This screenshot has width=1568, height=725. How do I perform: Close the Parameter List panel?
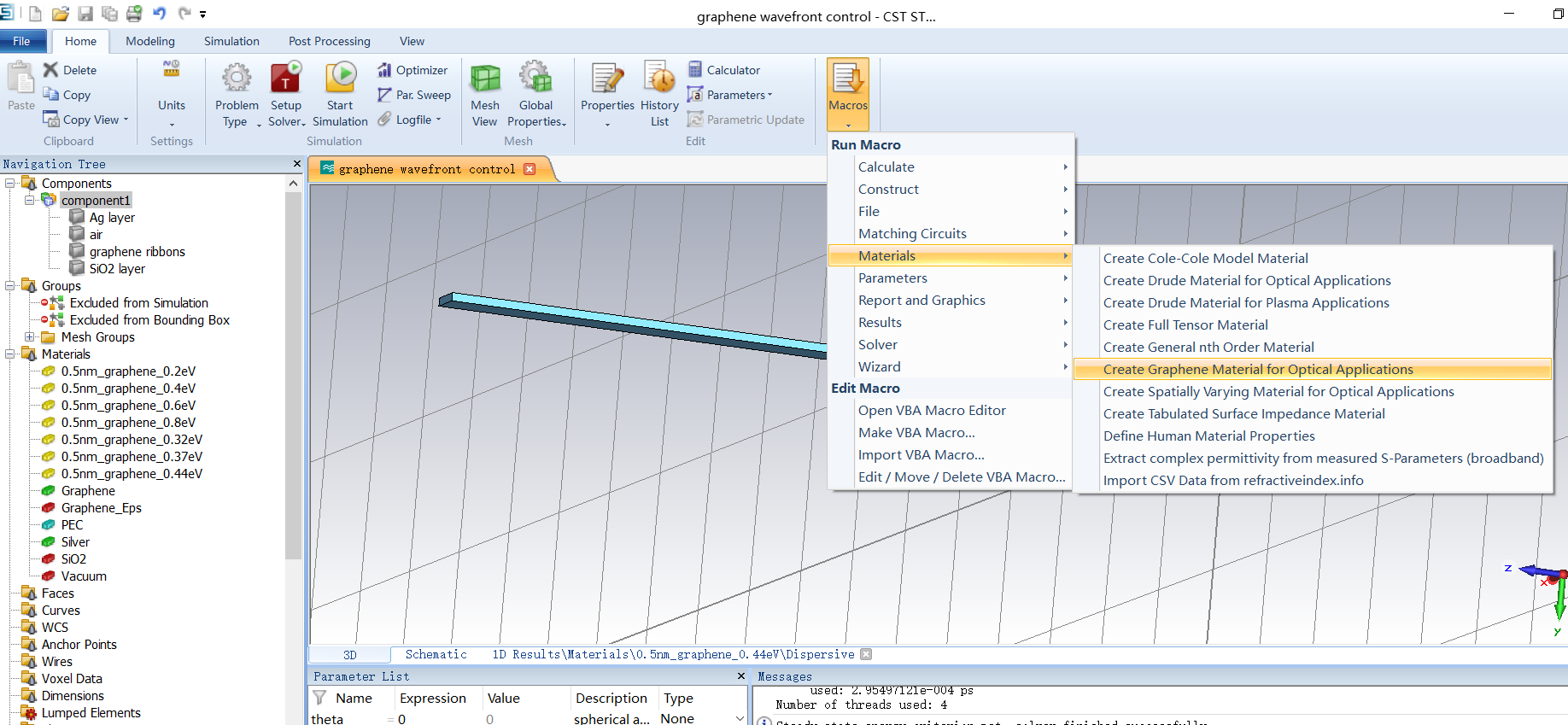tap(740, 675)
